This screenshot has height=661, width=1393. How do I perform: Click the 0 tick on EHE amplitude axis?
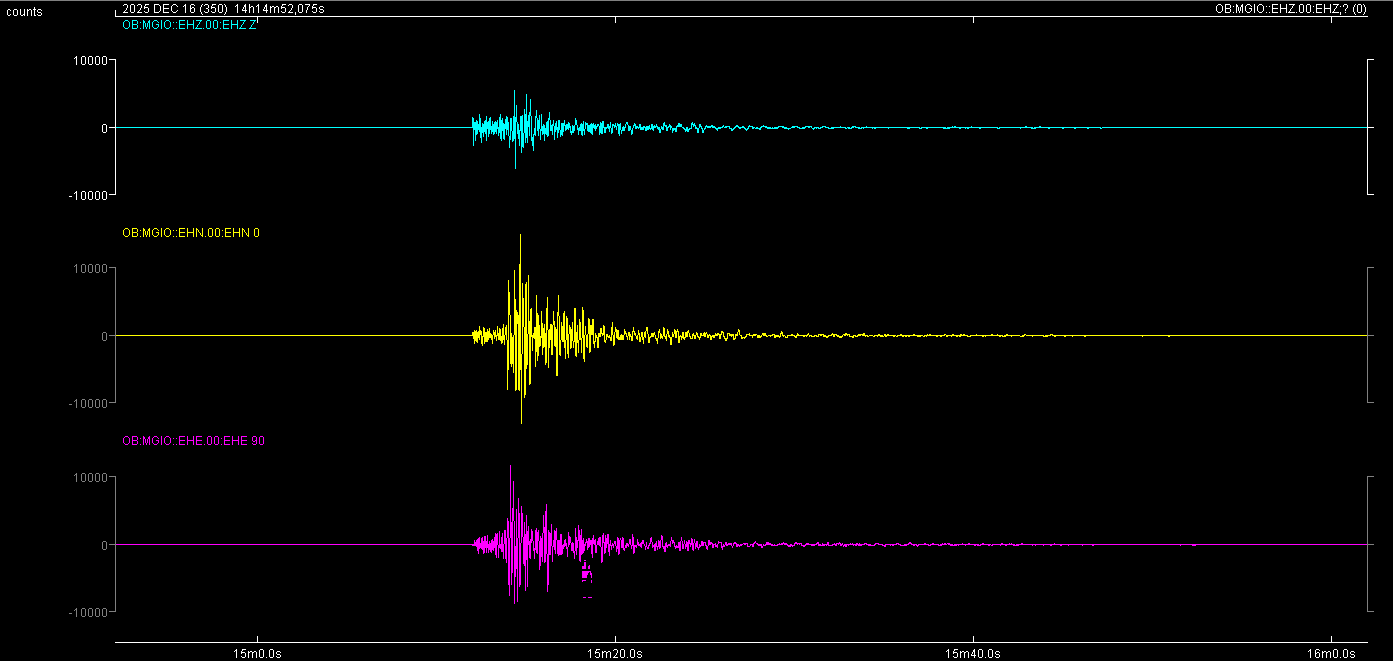pyautogui.click(x=103, y=545)
